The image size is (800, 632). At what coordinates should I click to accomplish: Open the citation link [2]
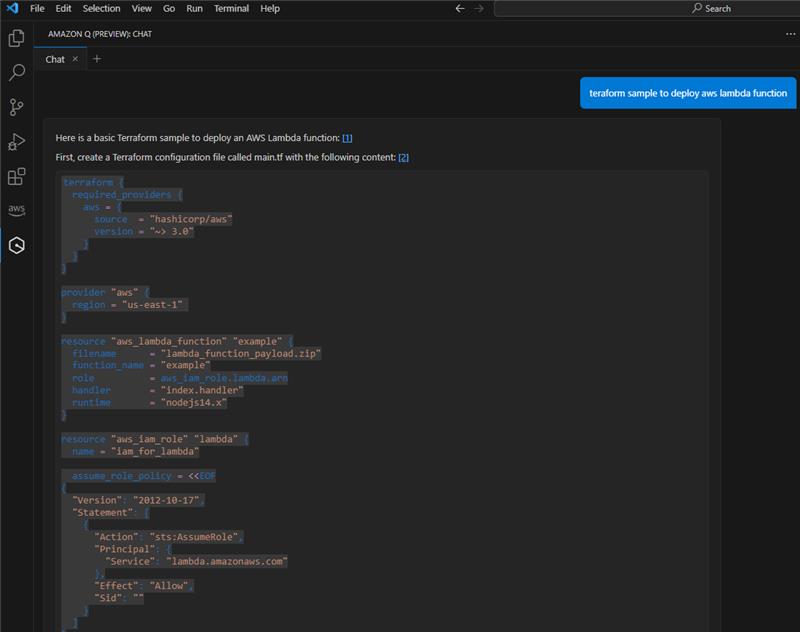click(x=403, y=157)
